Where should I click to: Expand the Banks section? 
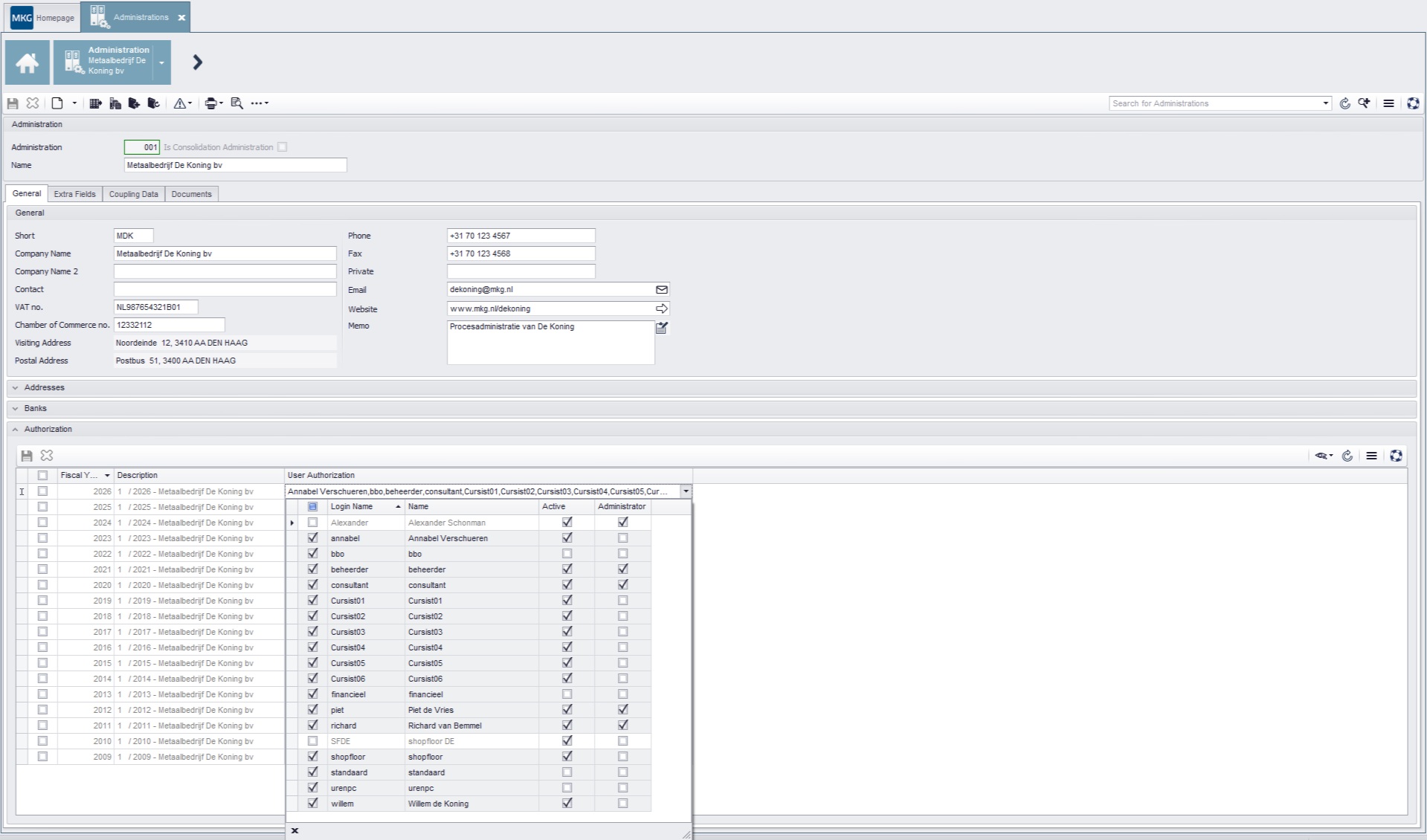16,408
